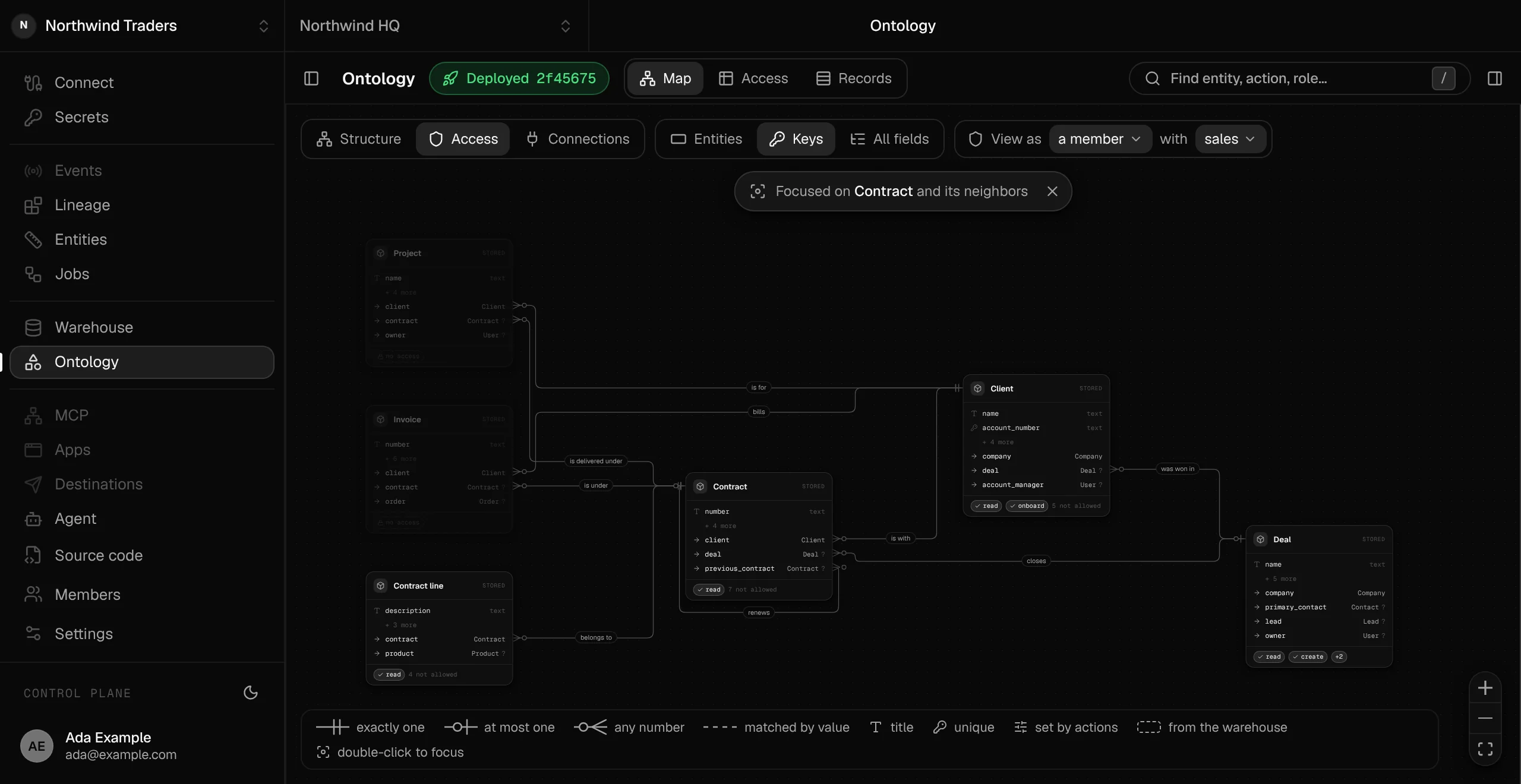1521x784 pixels.
Task: Open Source code in the sidebar
Action: [x=142, y=555]
